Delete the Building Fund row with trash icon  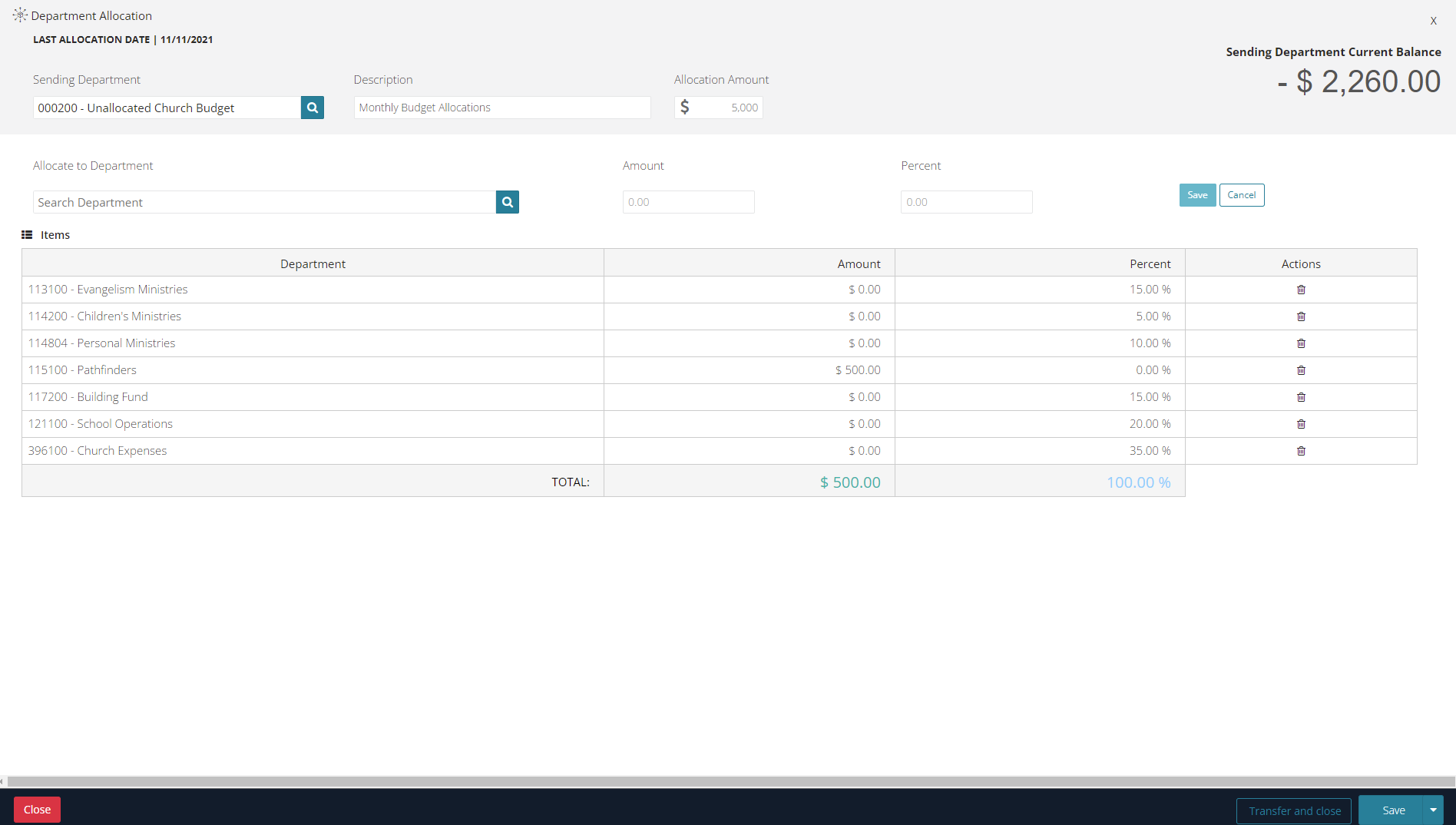point(1301,397)
